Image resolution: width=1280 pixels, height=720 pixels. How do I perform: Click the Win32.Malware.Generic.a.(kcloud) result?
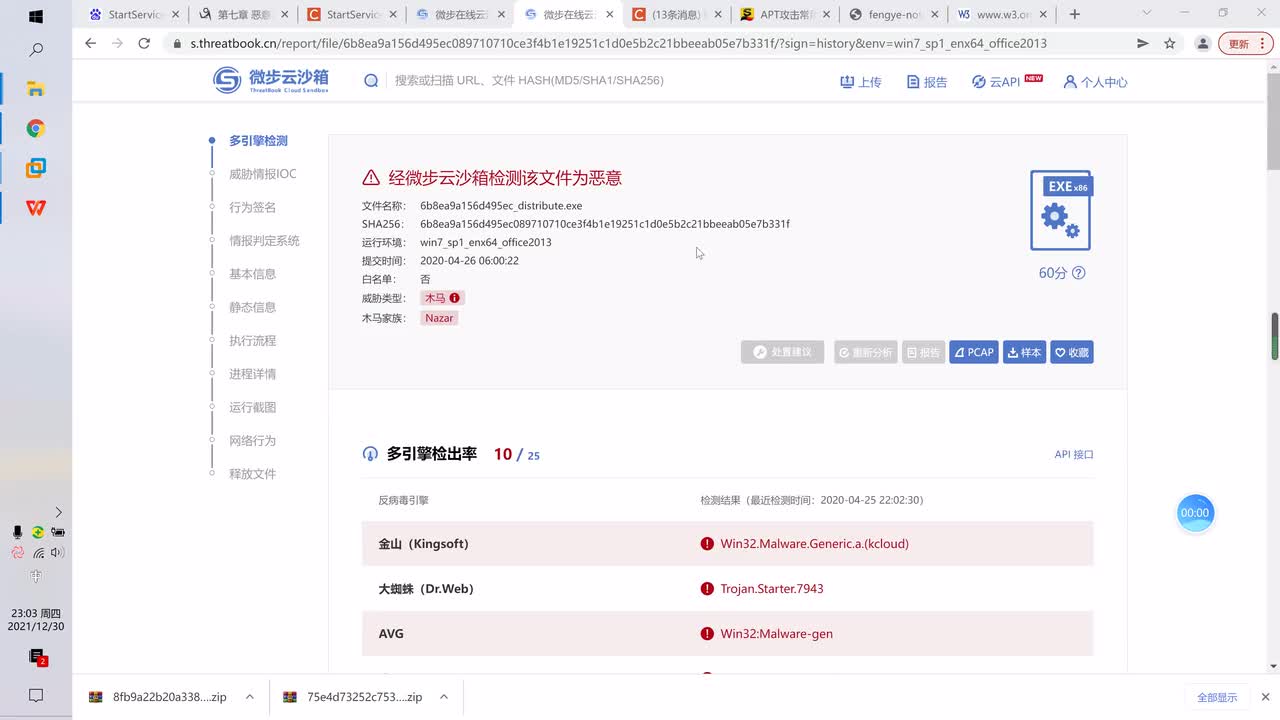(x=814, y=544)
